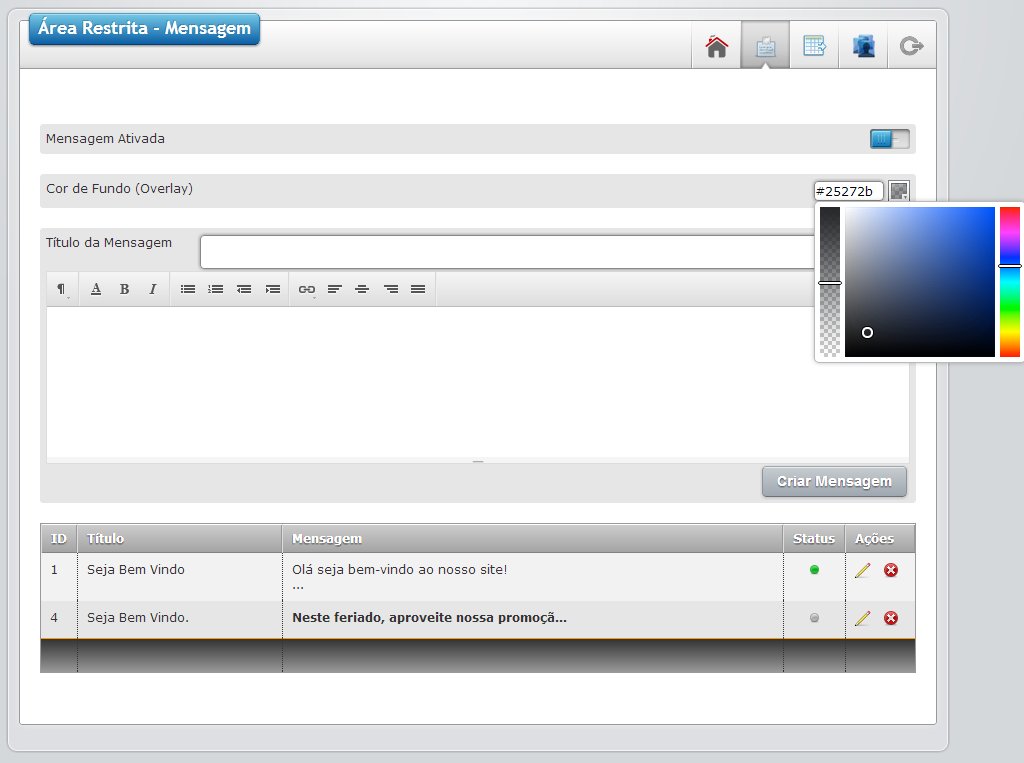
Task: Click the ID column header
Action: [x=59, y=538]
